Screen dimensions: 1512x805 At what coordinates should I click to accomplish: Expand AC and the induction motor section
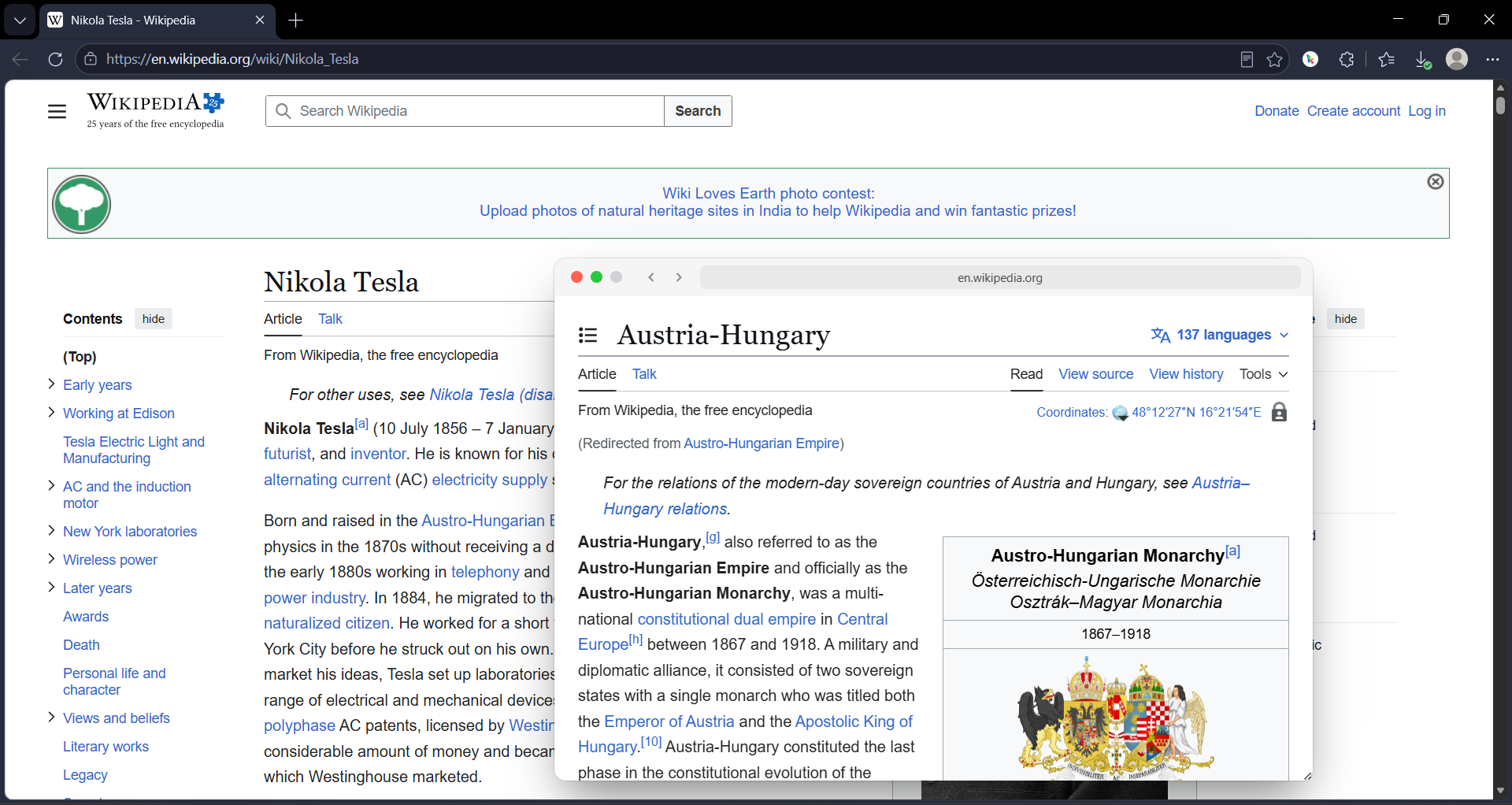coord(51,485)
